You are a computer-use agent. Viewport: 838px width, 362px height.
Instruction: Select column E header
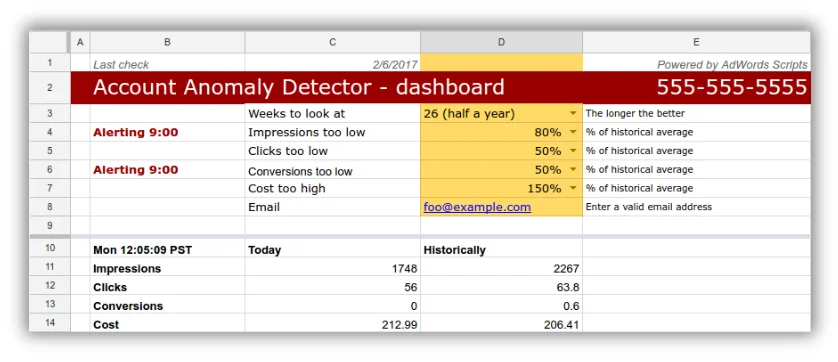click(x=696, y=42)
